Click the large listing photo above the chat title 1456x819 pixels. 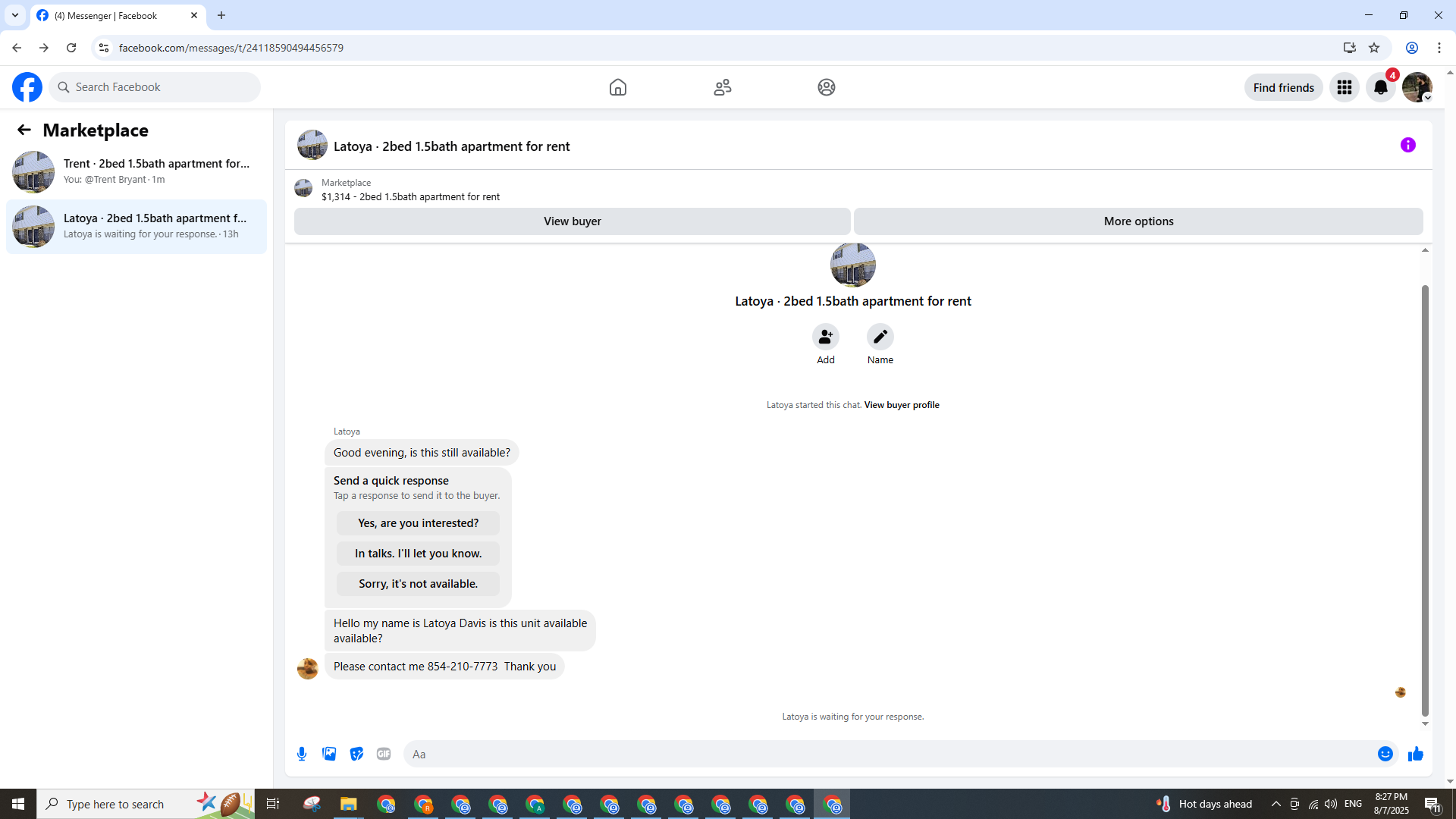tap(852, 265)
